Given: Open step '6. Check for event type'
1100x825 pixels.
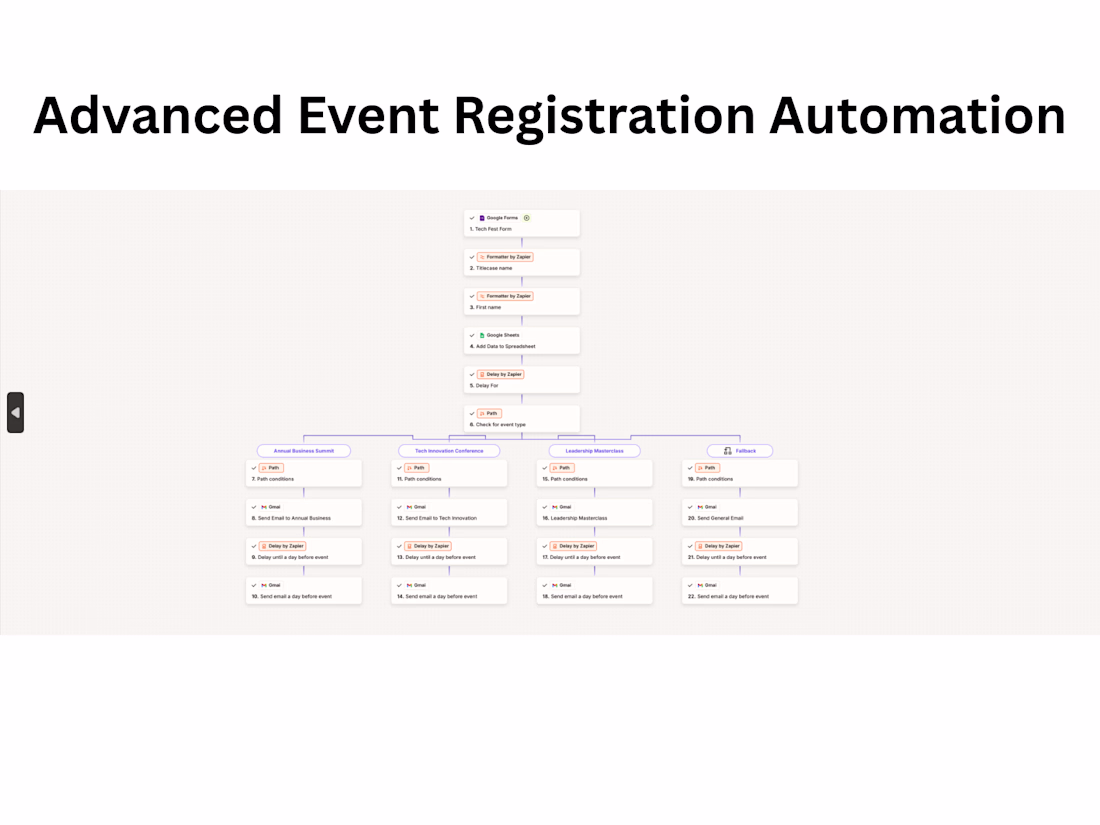Looking at the screenshot, I should pos(522,419).
